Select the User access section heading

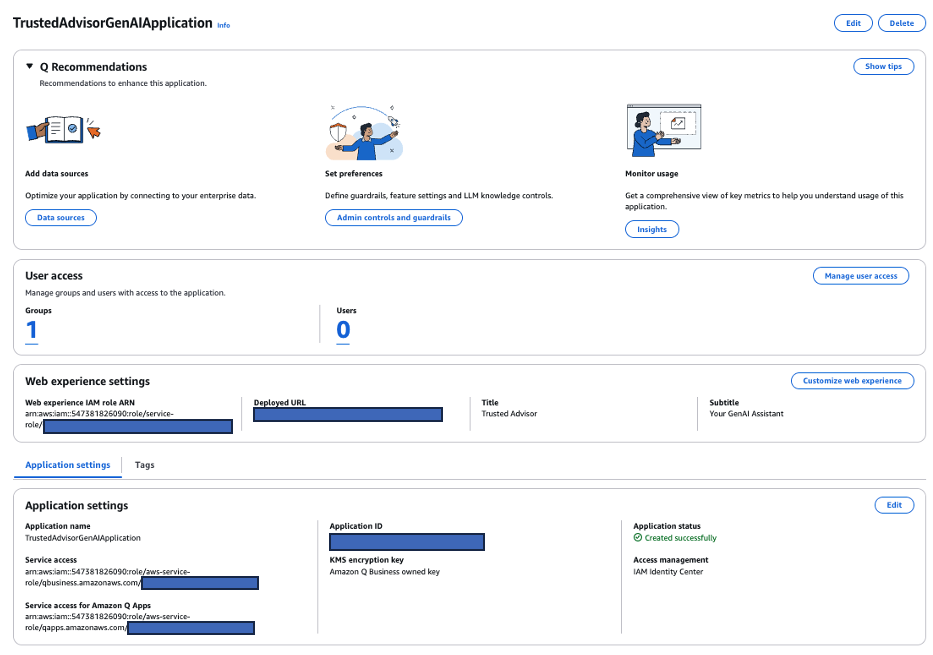pos(54,276)
